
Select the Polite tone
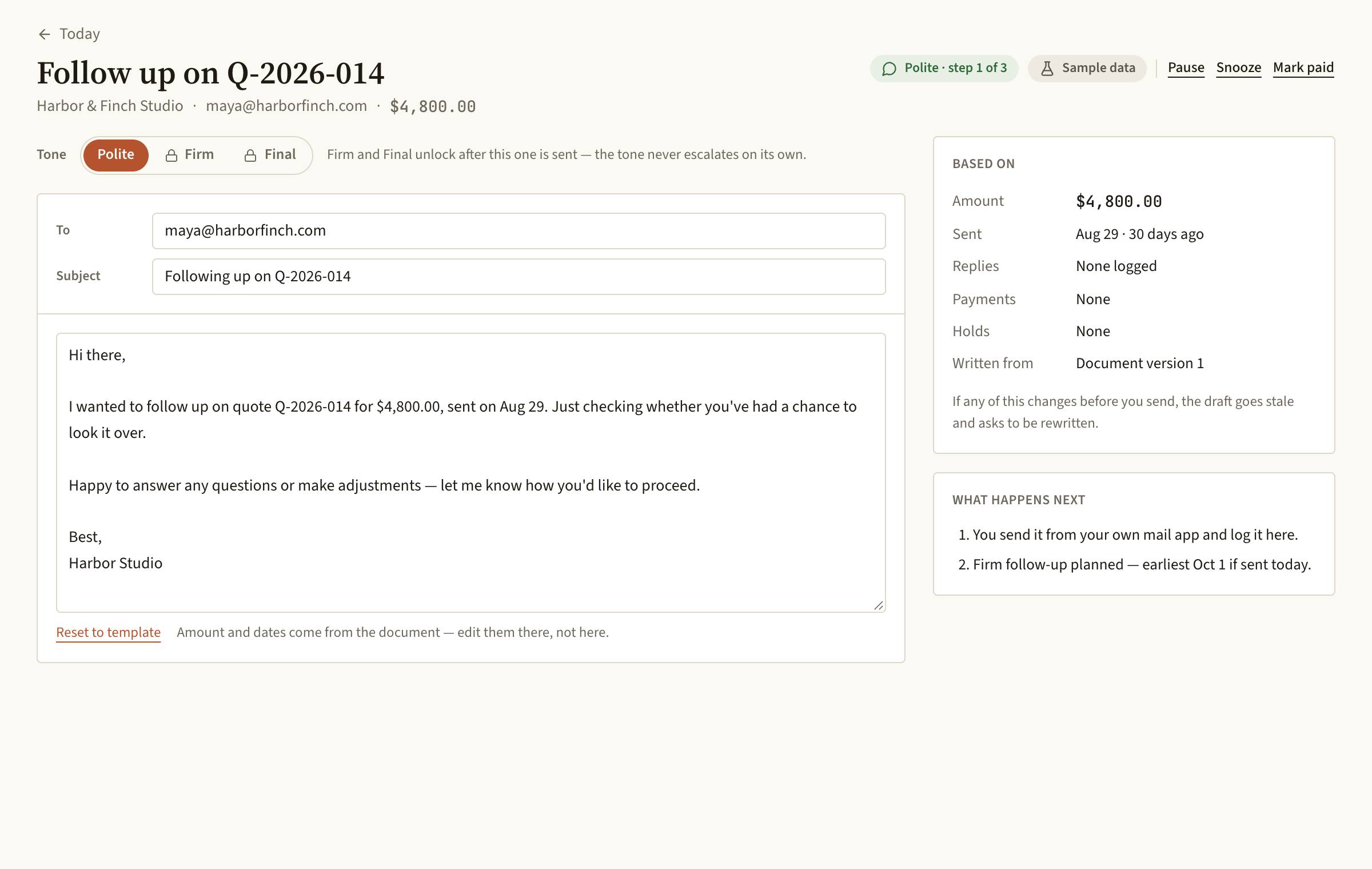pyautogui.click(x=116, y=155)
